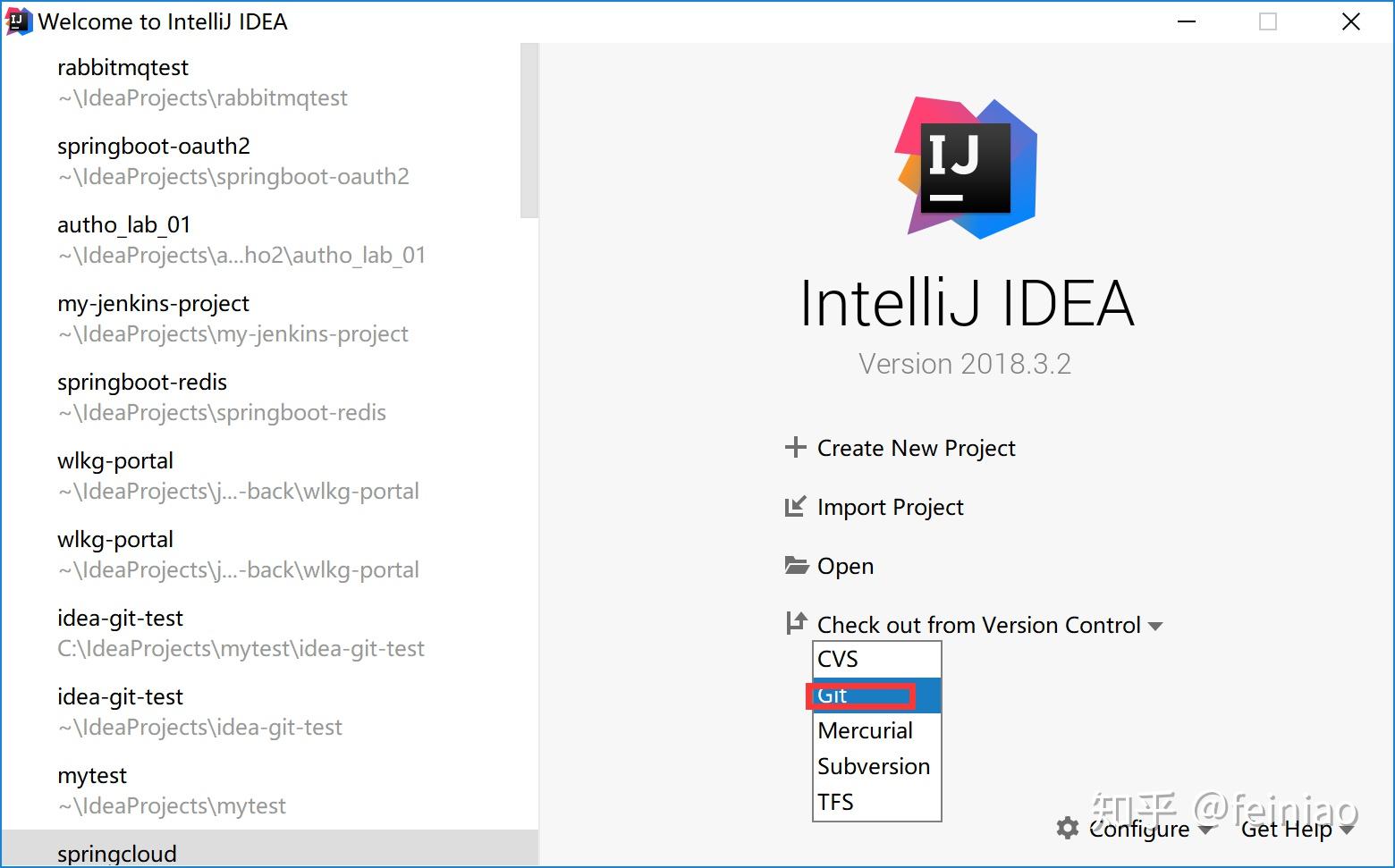Screen dimensions: 1395x868
Task: Click the plus icon next to Create New Project
Action: point(795,447)
